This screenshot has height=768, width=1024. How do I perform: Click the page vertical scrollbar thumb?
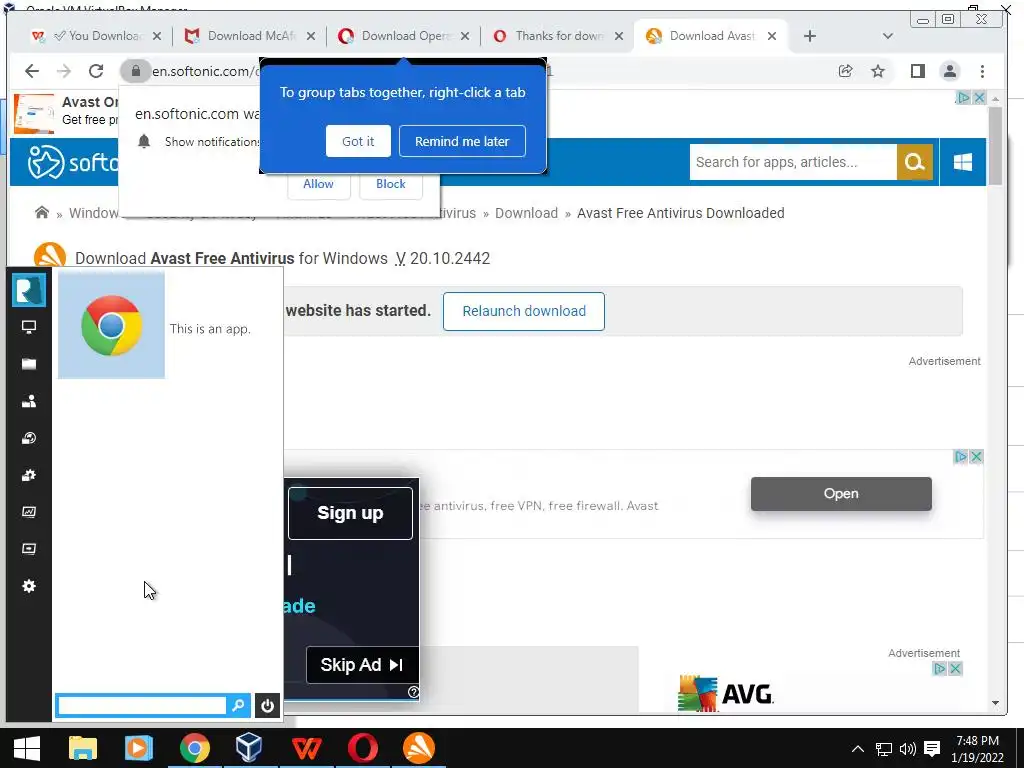995,146
